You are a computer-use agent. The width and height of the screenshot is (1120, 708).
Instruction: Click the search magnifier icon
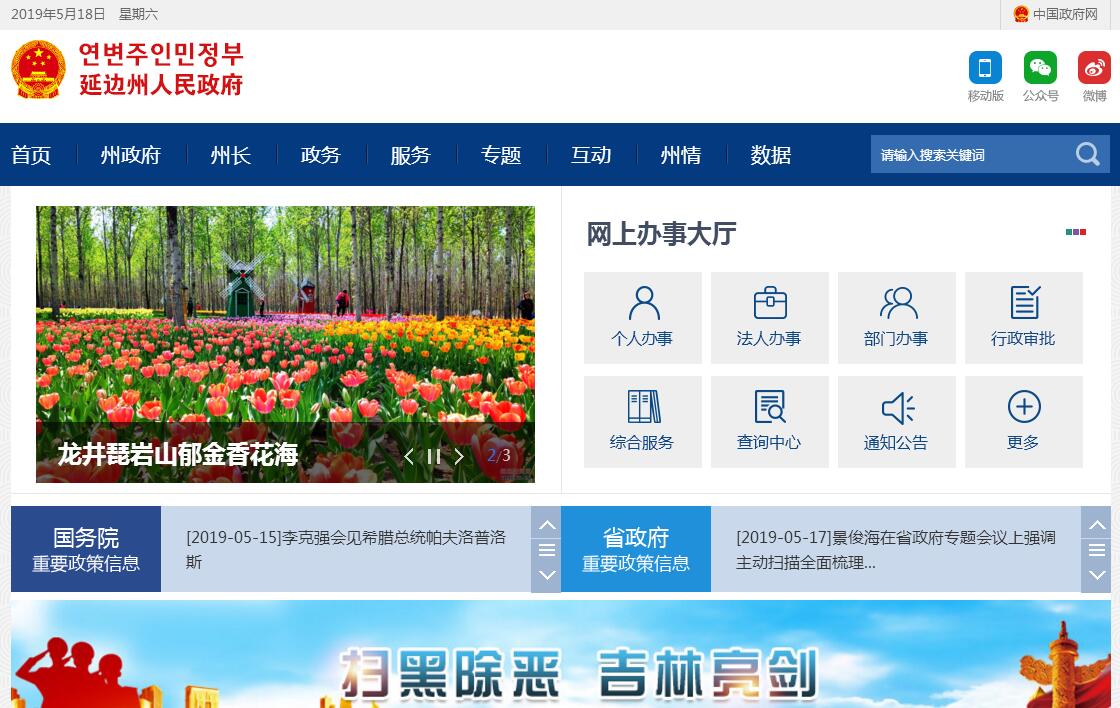(x=1087, y=154)
